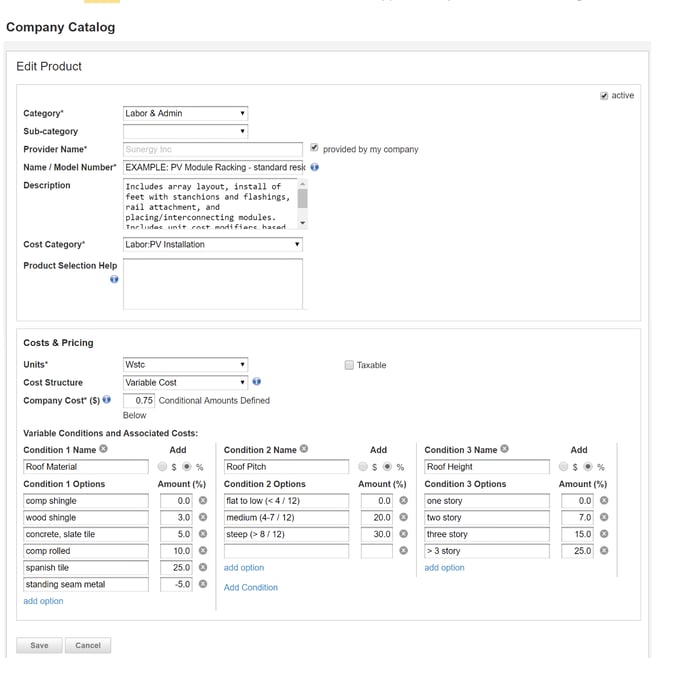Image resolution: width=688 pixels, height=693 pixels.
Task: Select the $ radio for Roof Material
Action: (162, 467)
